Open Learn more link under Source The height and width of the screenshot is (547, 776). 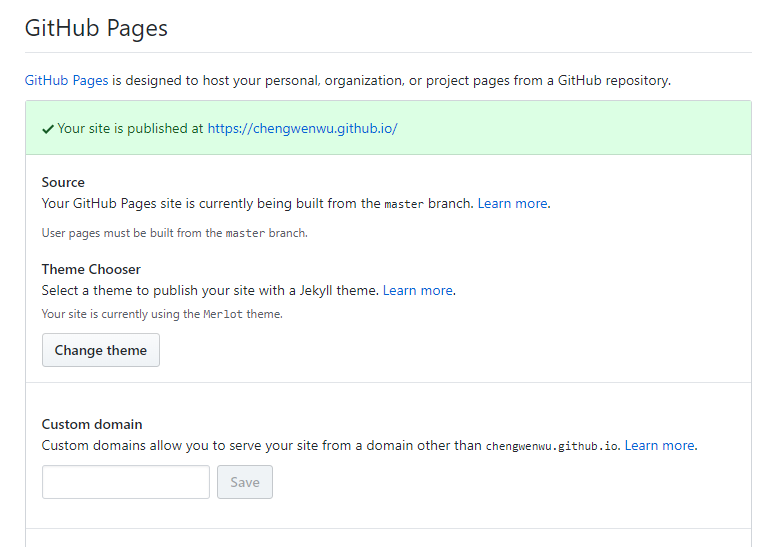click(512, 203)
